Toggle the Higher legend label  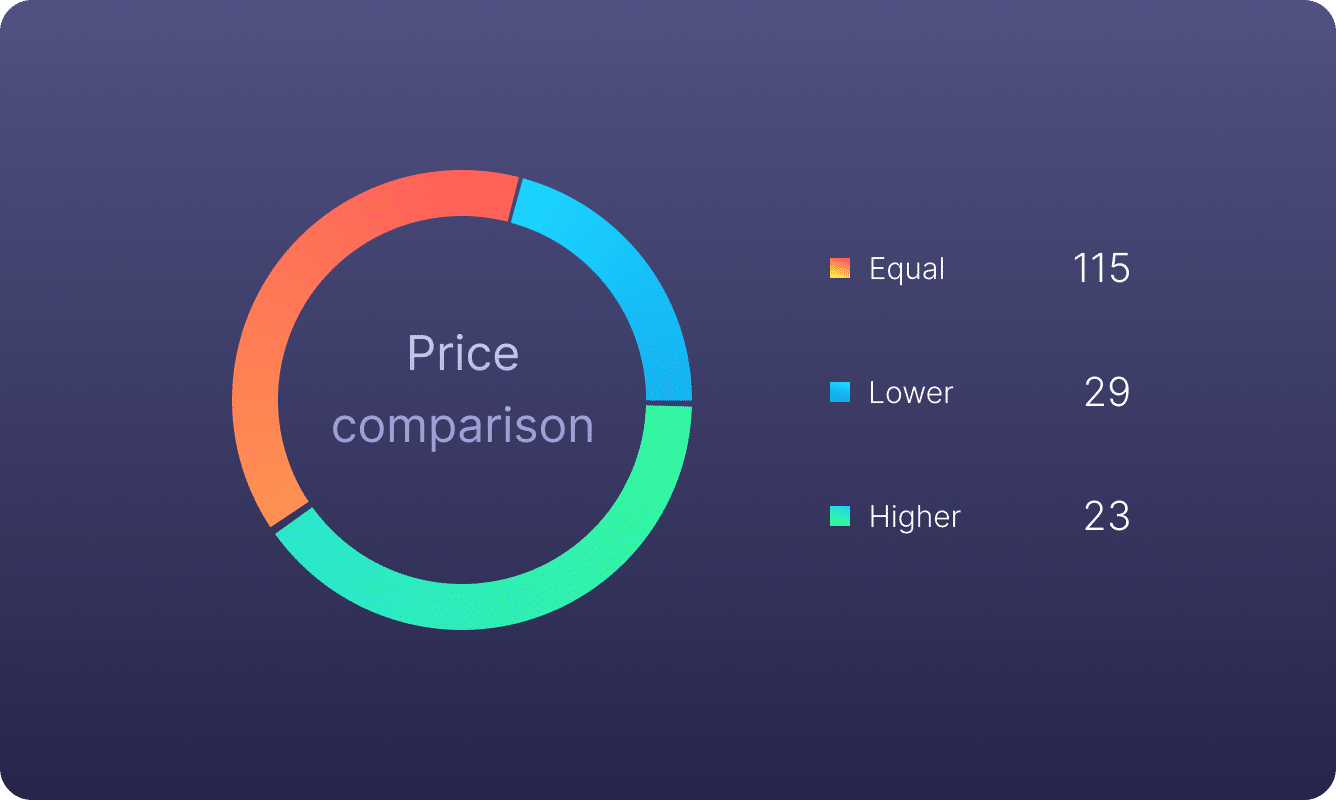(914, 516)
